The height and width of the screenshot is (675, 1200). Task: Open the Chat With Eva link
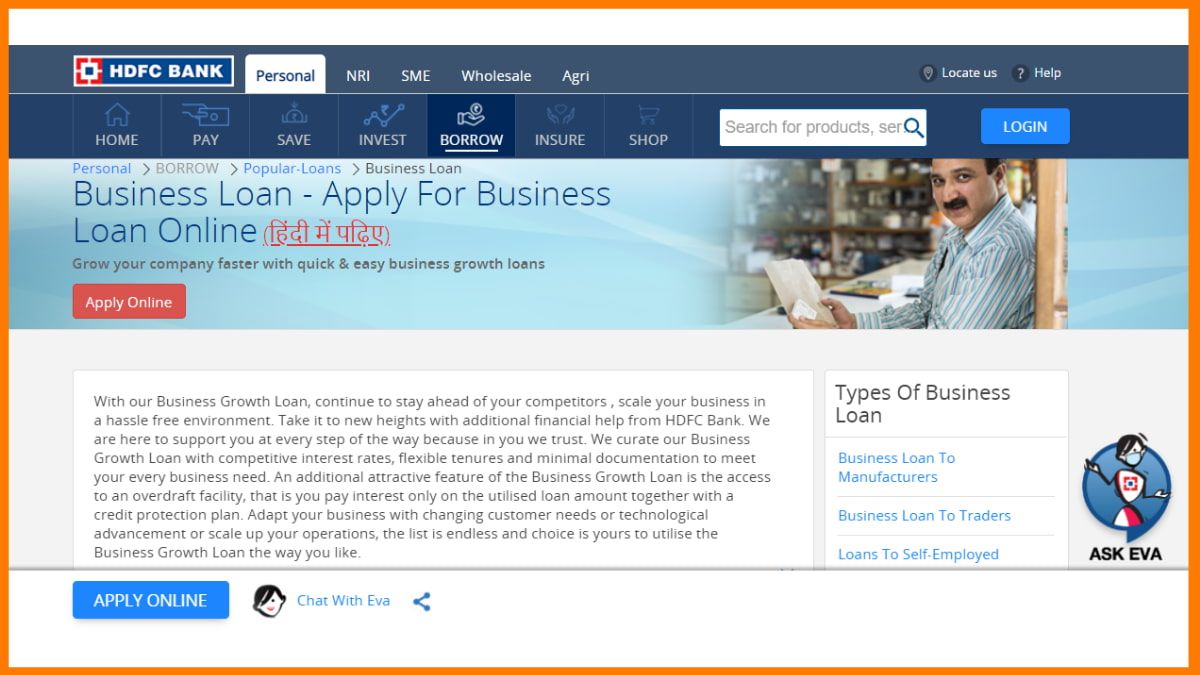(343, 601)
